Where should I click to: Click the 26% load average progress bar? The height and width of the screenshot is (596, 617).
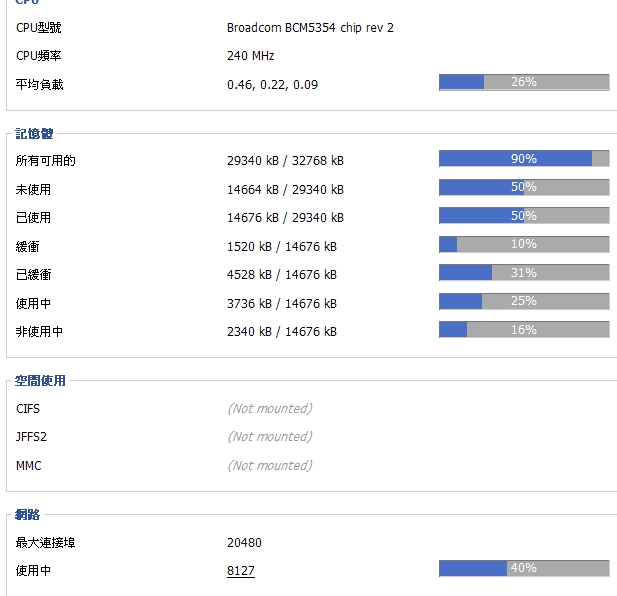pyautogui.click(x=524, y=82)
